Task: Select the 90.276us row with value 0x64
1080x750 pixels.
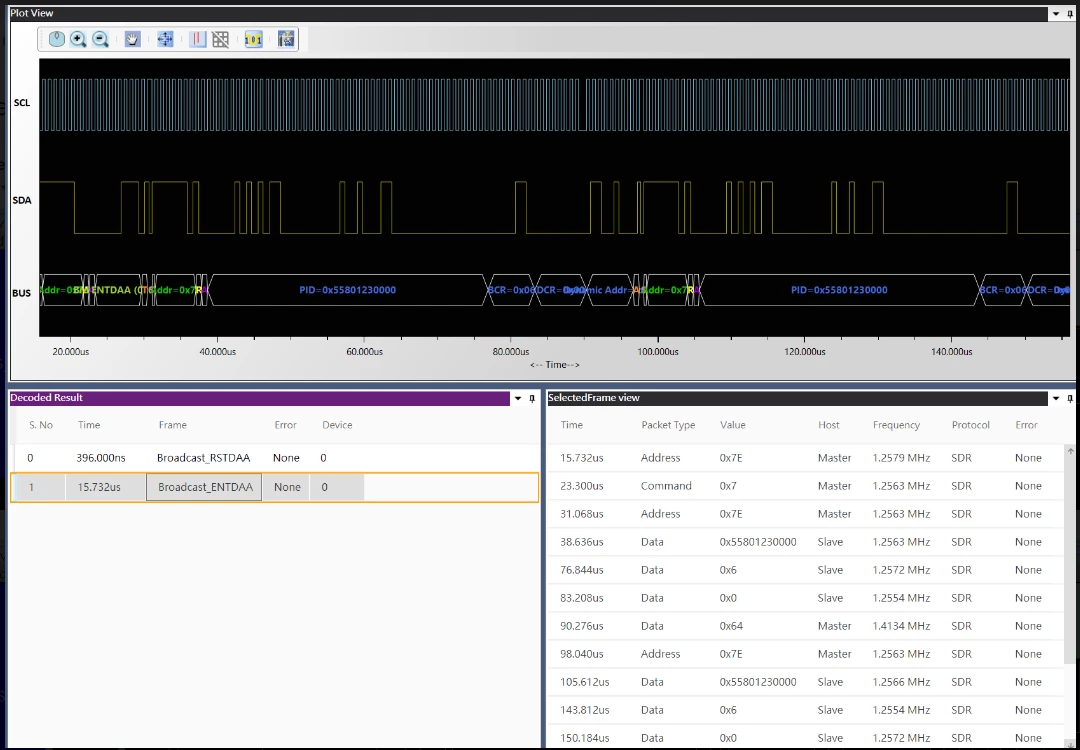Action: (x=806, y=626)
